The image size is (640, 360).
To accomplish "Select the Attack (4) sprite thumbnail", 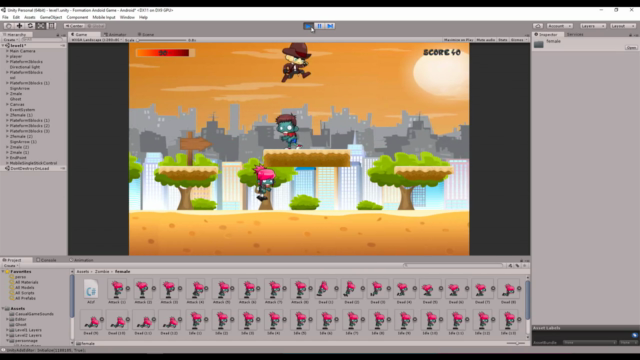I will tap(195, 289).
